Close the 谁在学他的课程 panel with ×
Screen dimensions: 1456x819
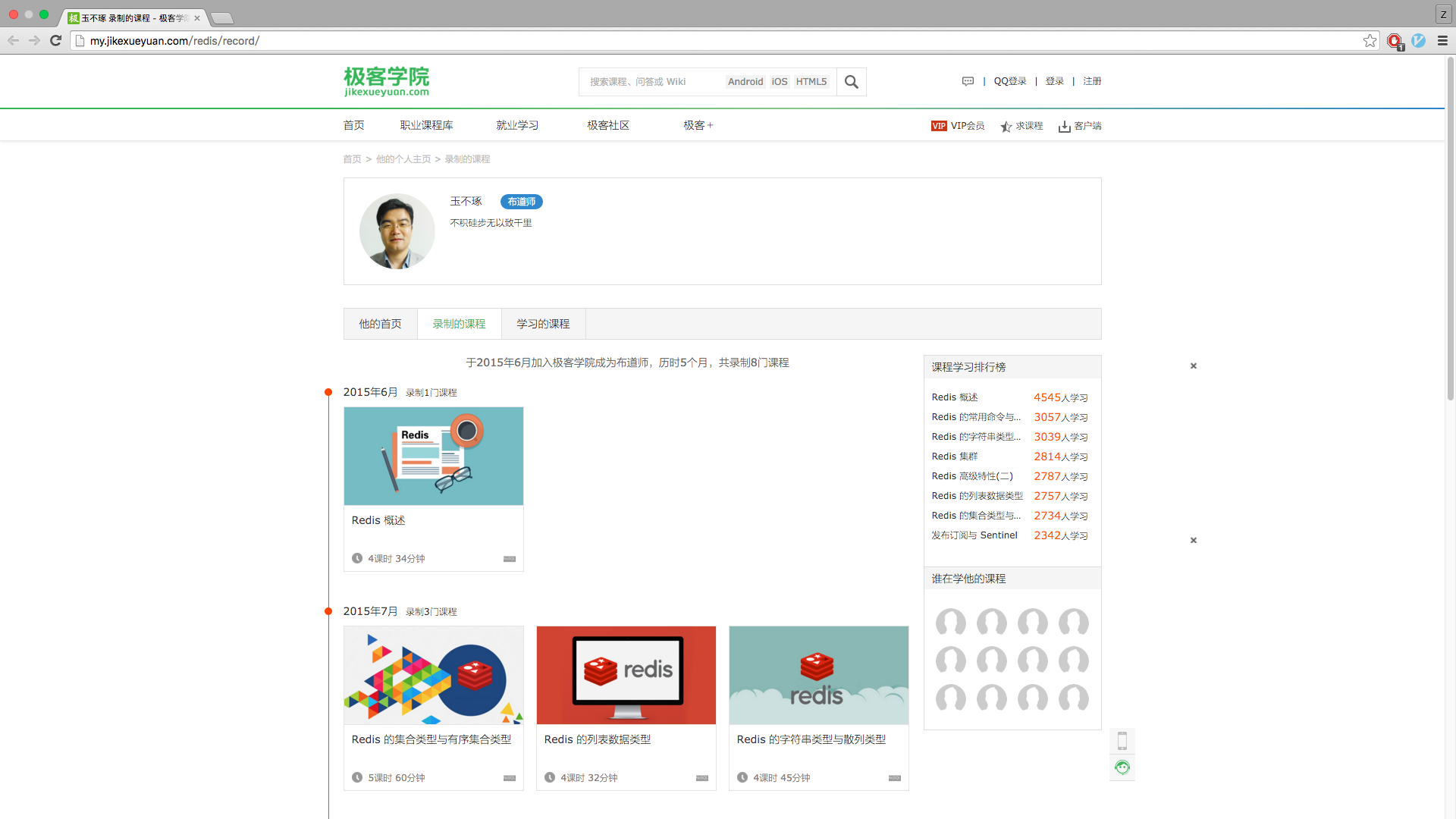point(1193,540)
